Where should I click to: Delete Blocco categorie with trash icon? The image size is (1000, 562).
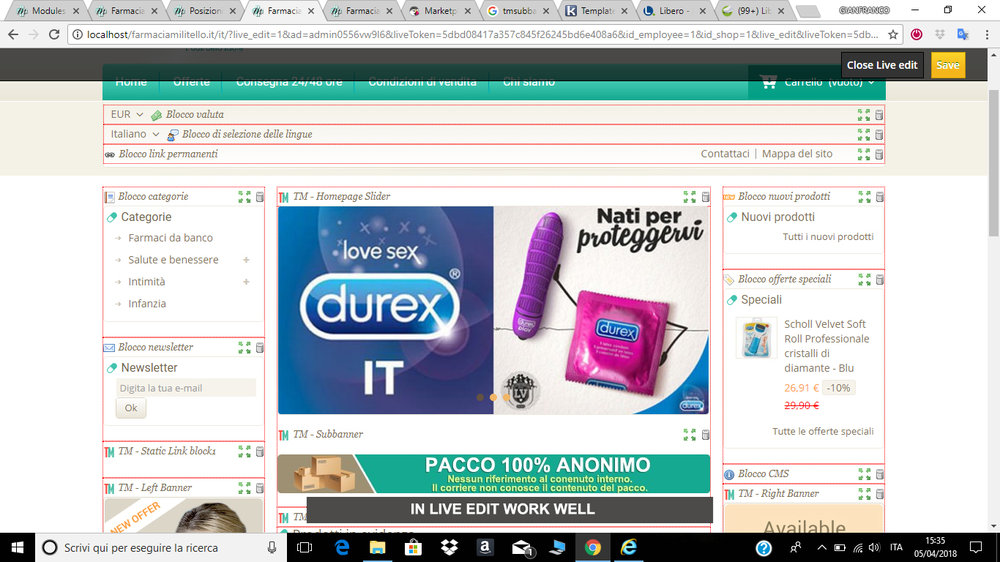(260, 197)
